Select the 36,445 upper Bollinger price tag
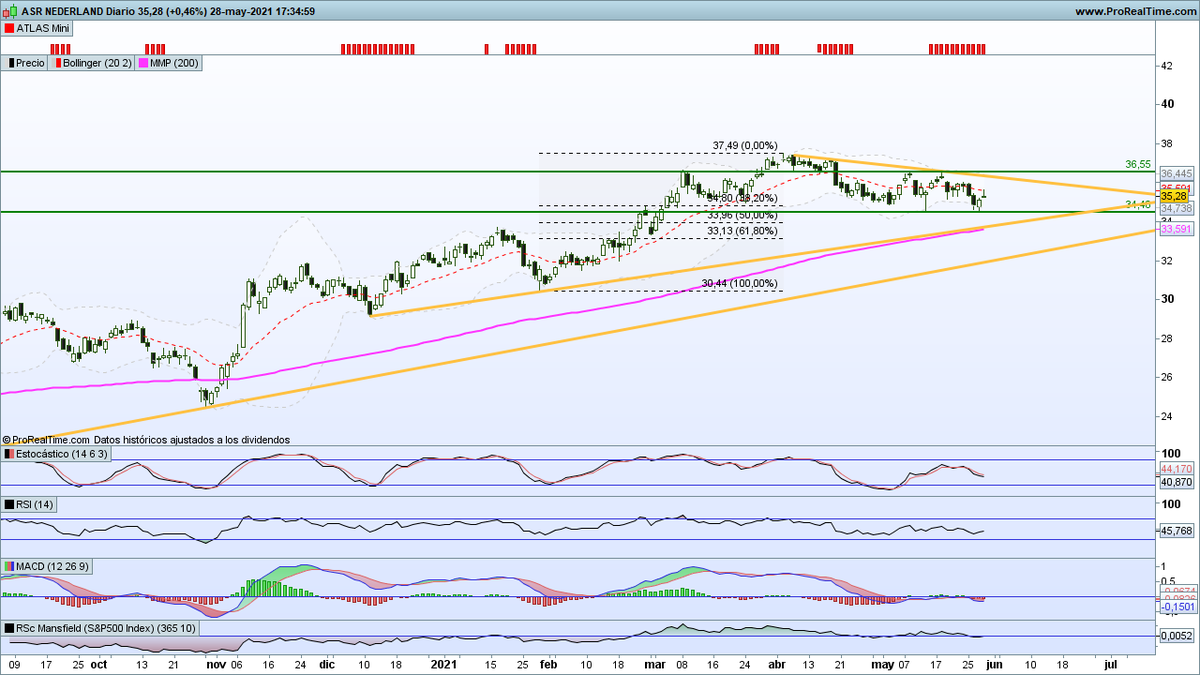The height and width of the screenshot is (675, 1200). pyautogui.click(x=1175, y=173)
